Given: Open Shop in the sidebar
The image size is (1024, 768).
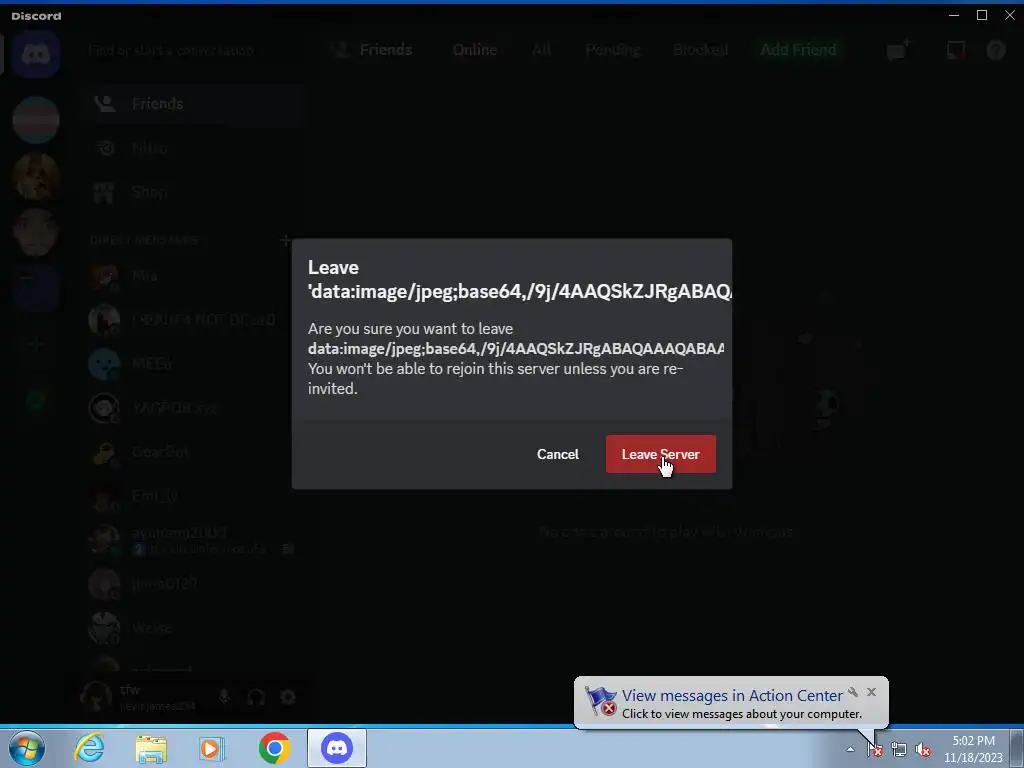Looking at the screenshot, I should [193, 192].
